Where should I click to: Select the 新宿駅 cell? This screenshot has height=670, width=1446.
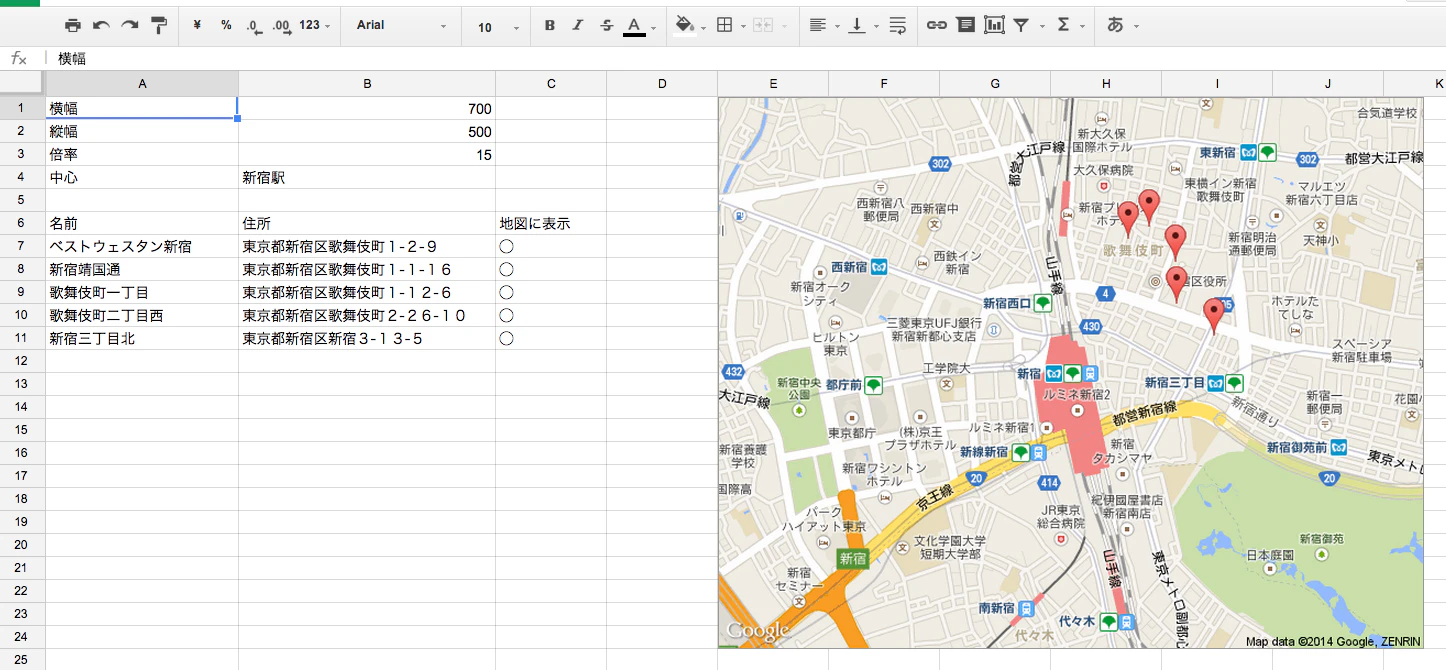[x=367, y=177]
